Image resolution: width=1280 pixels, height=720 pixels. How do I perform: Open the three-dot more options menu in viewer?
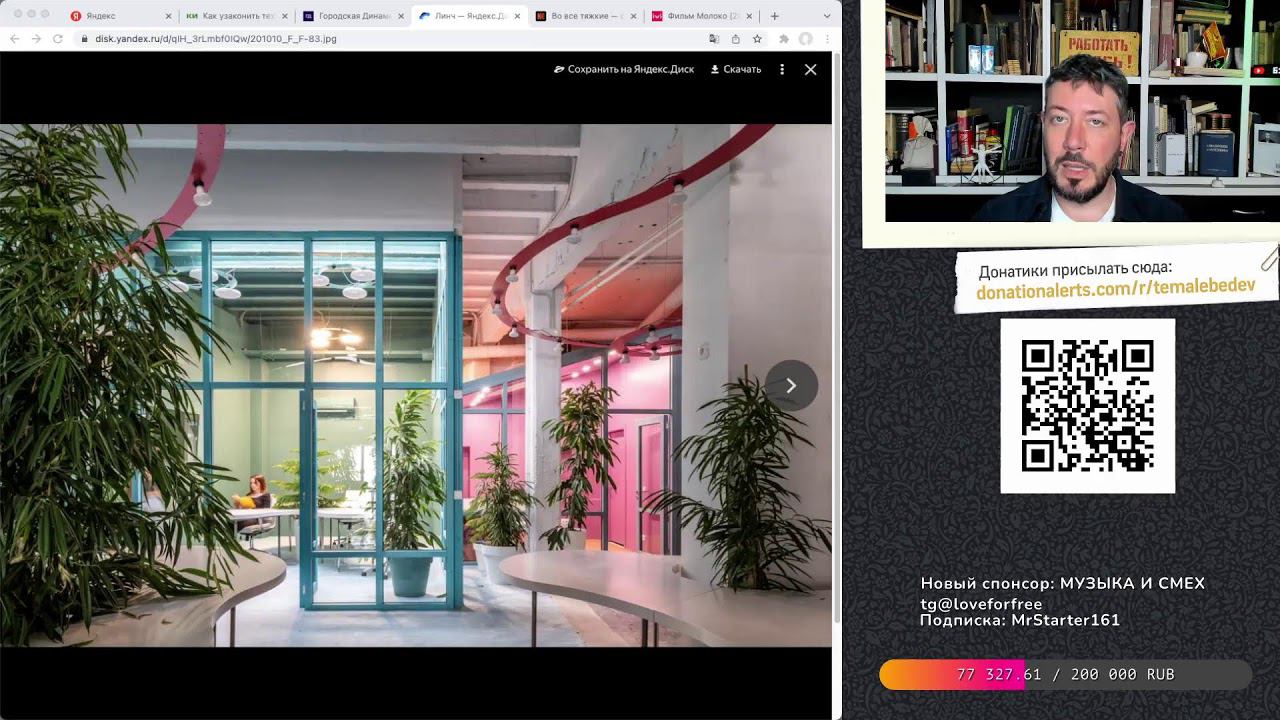tap(782, 70)
